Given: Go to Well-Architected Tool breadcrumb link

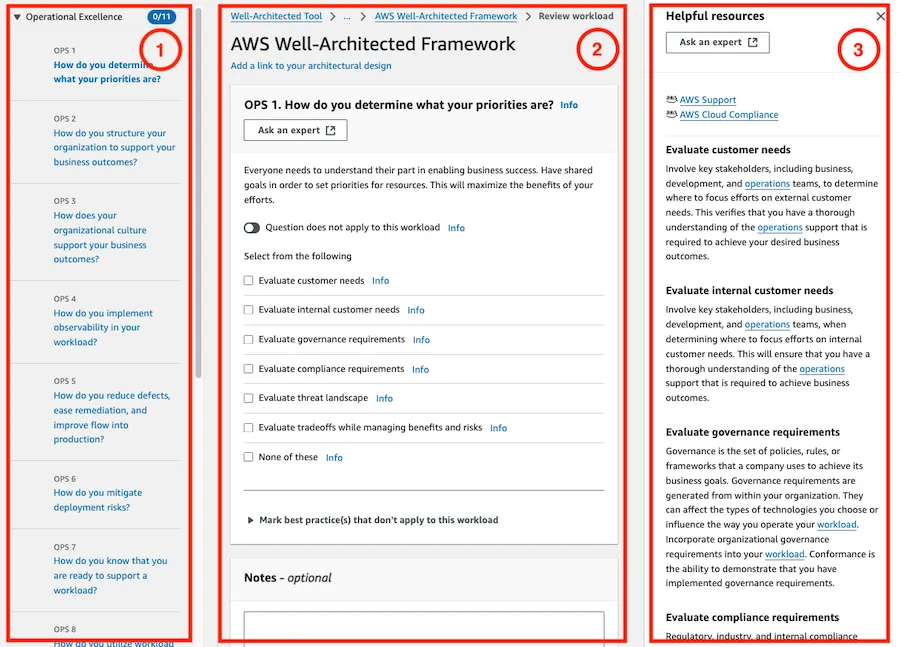Looking at the screenshot, I should click(276, 16).
